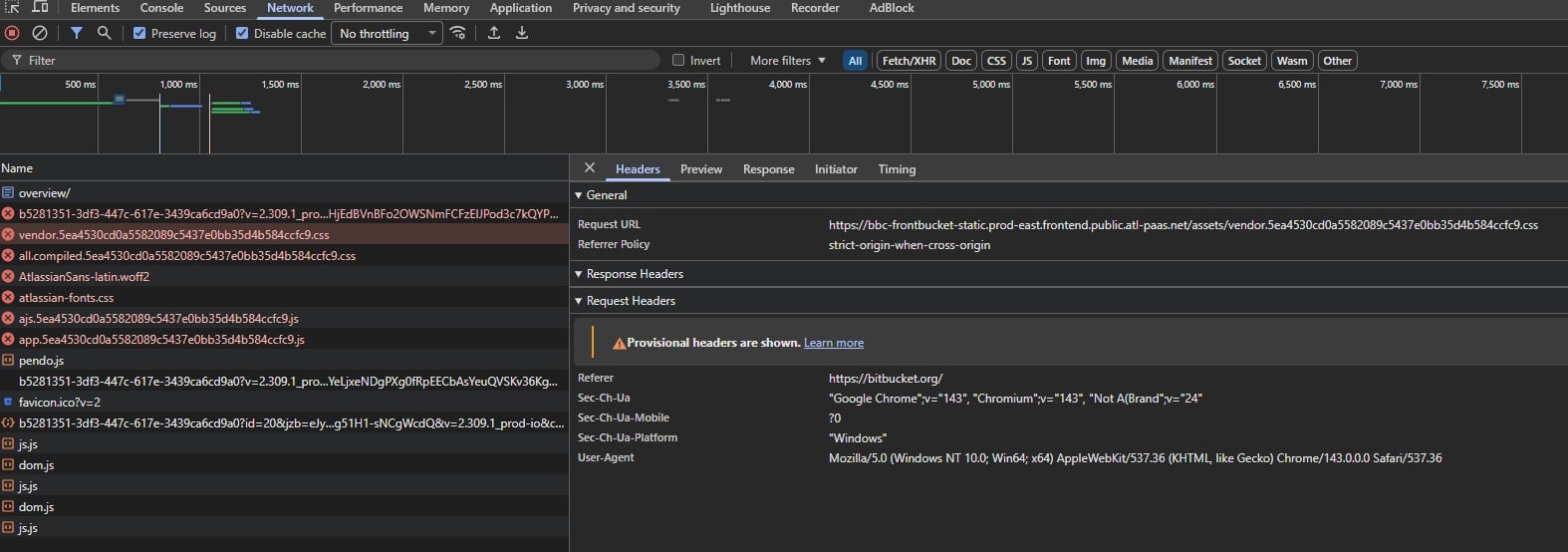Import HAR file upload icon
The height and width of the screenshot is (552, 1568).
point(493,33)
